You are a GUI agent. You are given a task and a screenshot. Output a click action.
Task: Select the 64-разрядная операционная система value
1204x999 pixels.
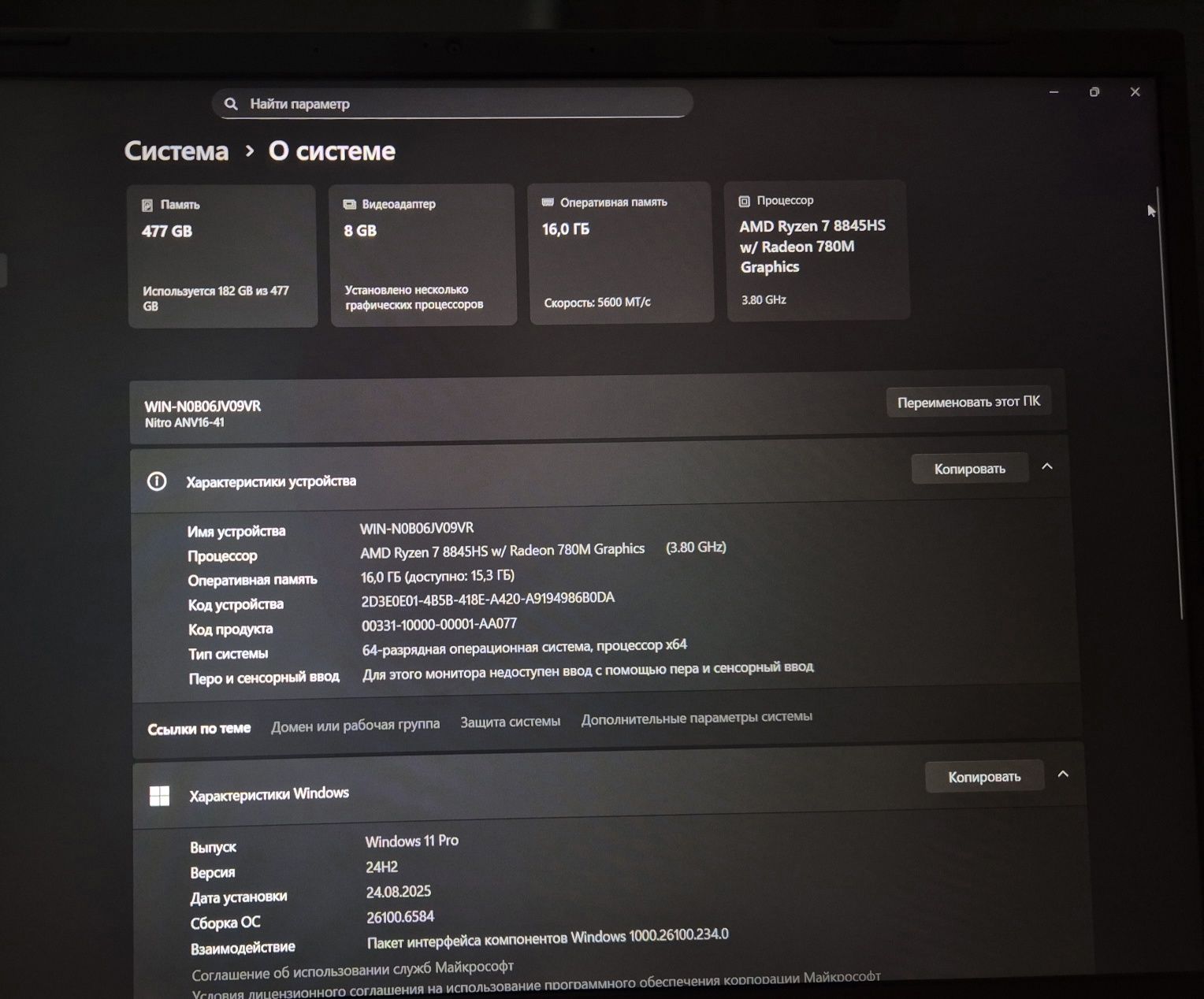click(524, 648)
